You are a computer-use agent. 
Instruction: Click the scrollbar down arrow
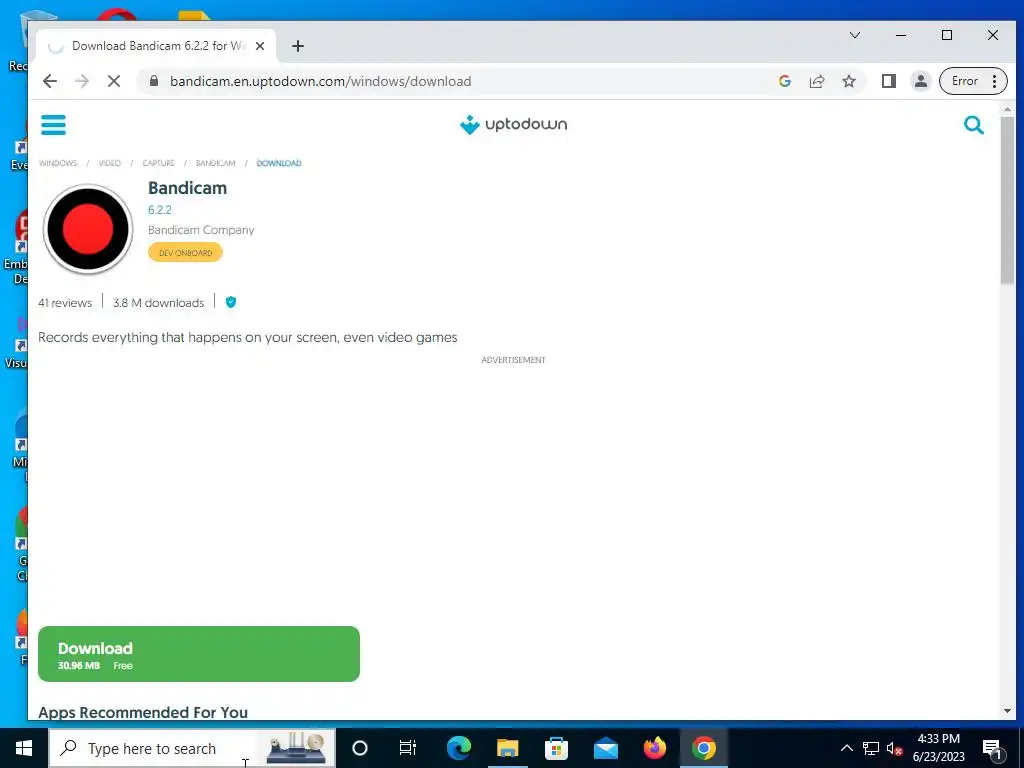pyautogui.click(x=1007, y=711)
